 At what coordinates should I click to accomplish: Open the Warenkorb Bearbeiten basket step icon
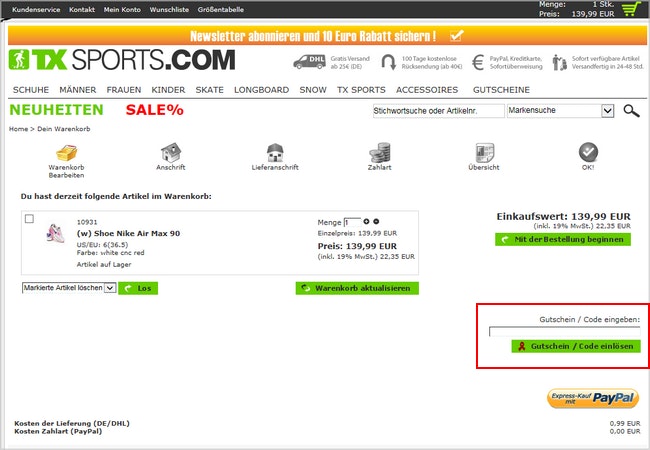click(x=66, y=152)
